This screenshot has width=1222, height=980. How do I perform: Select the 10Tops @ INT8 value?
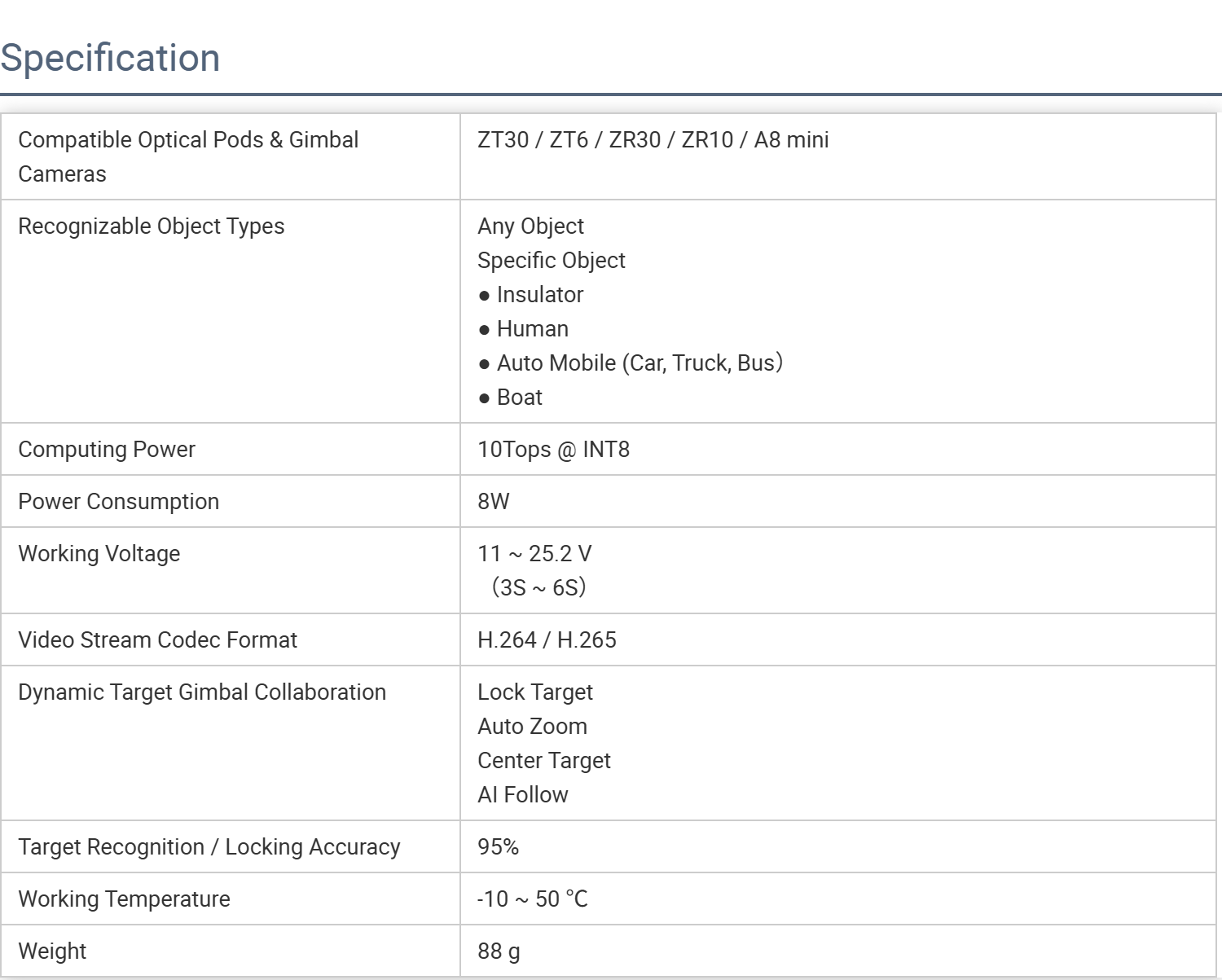coord(553,450)
